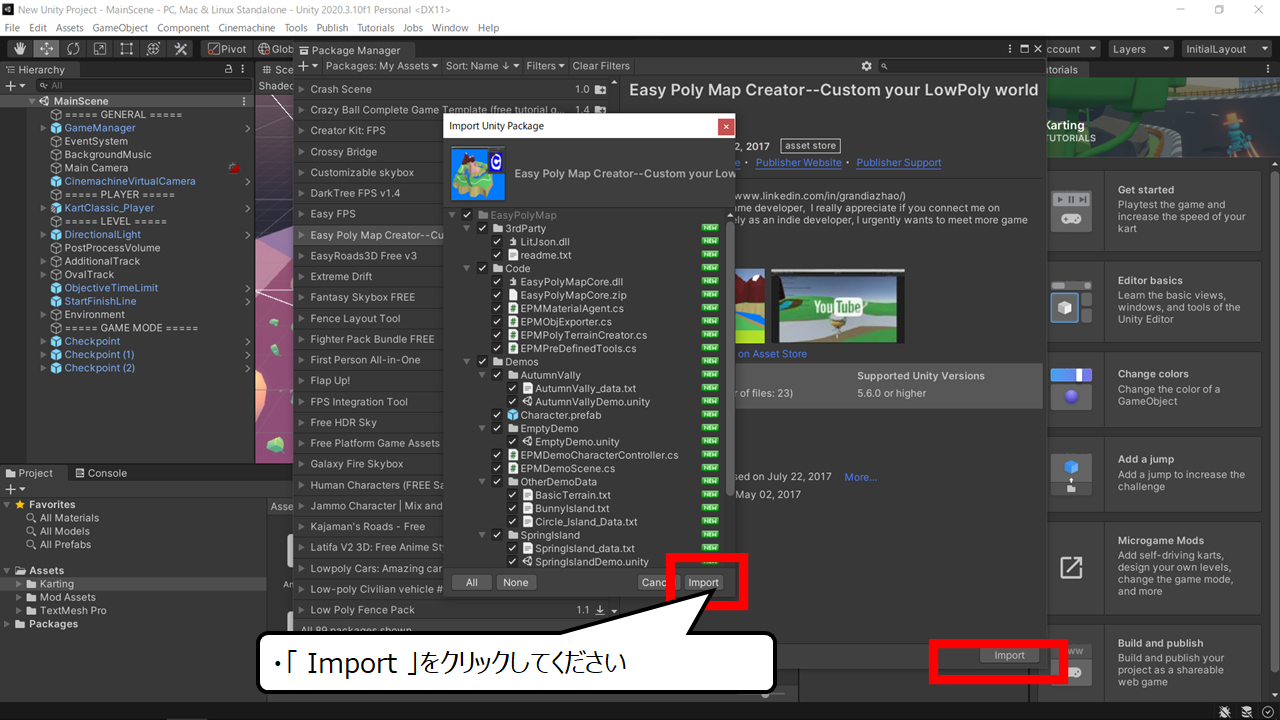Open the GameObject menu
The width and height of the screenshot is (1280, 720).
click(120, 28)
